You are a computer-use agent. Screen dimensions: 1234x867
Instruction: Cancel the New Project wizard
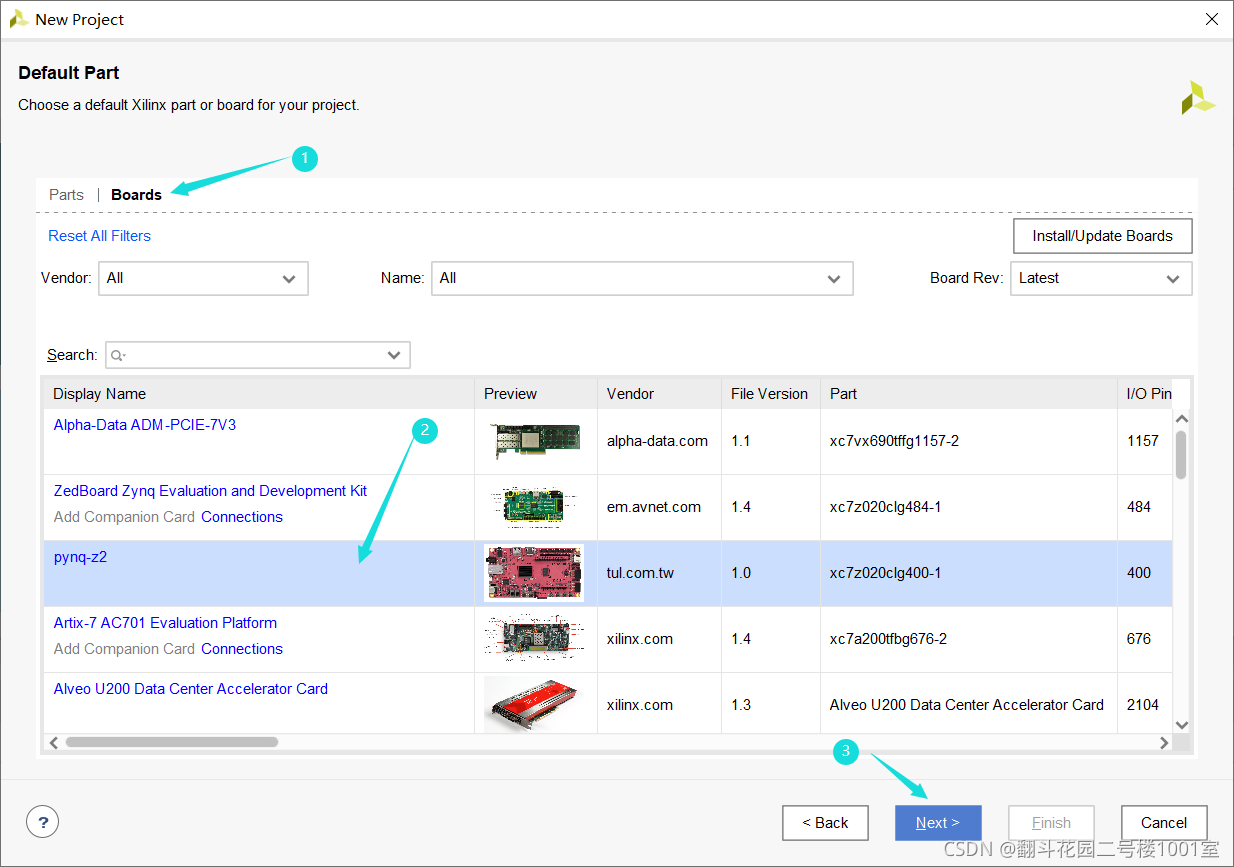tap(1164, 823)
